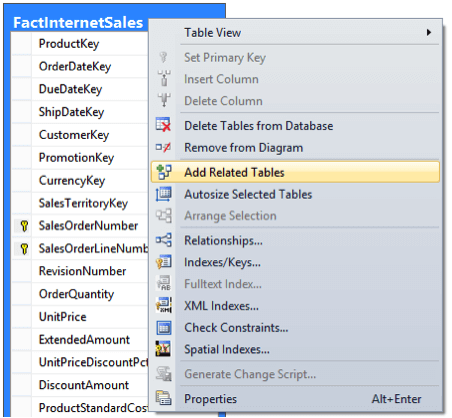
Task: Select Autosize Selected Tables
Action: tap(295, 194)
